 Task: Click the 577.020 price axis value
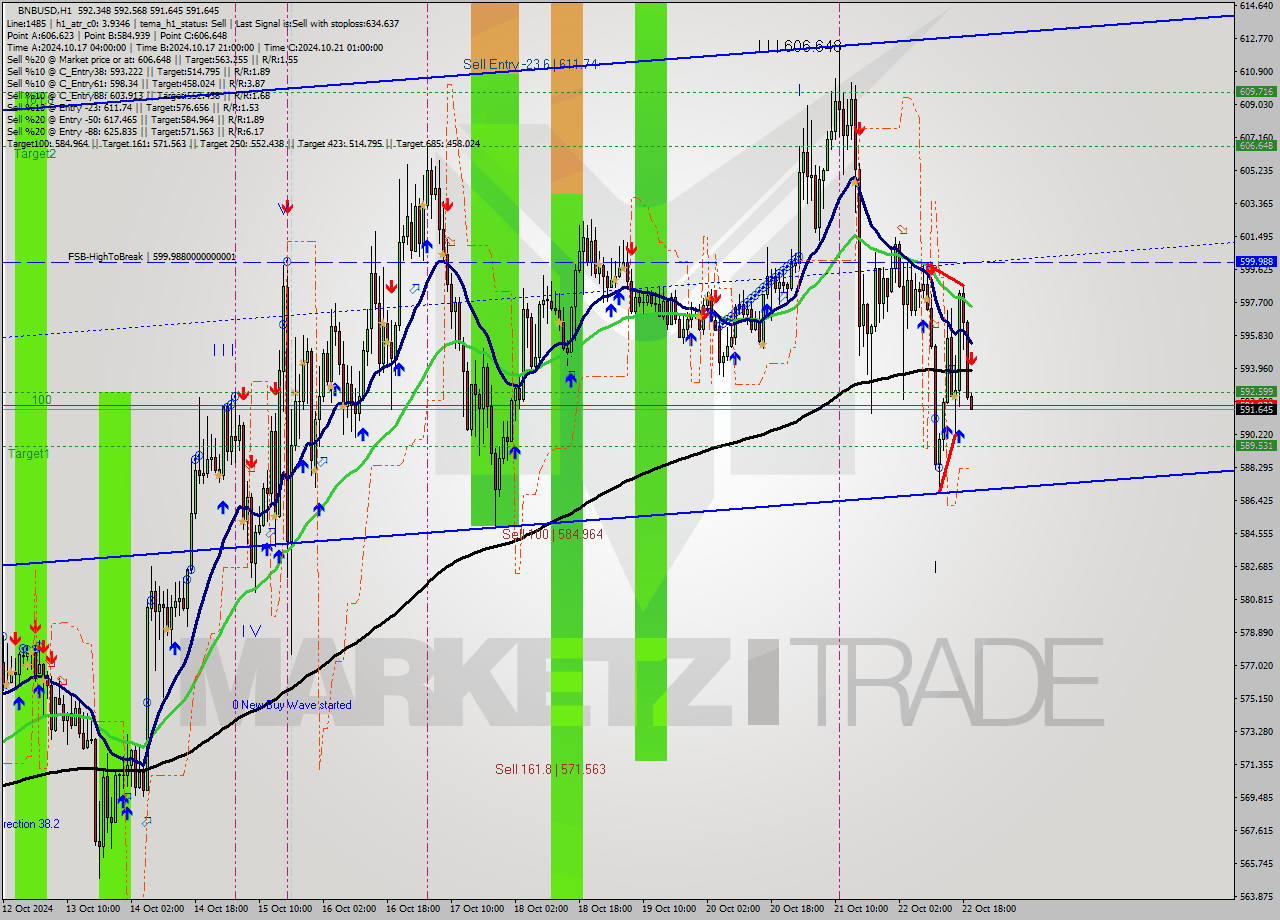tap(1256, 665)
